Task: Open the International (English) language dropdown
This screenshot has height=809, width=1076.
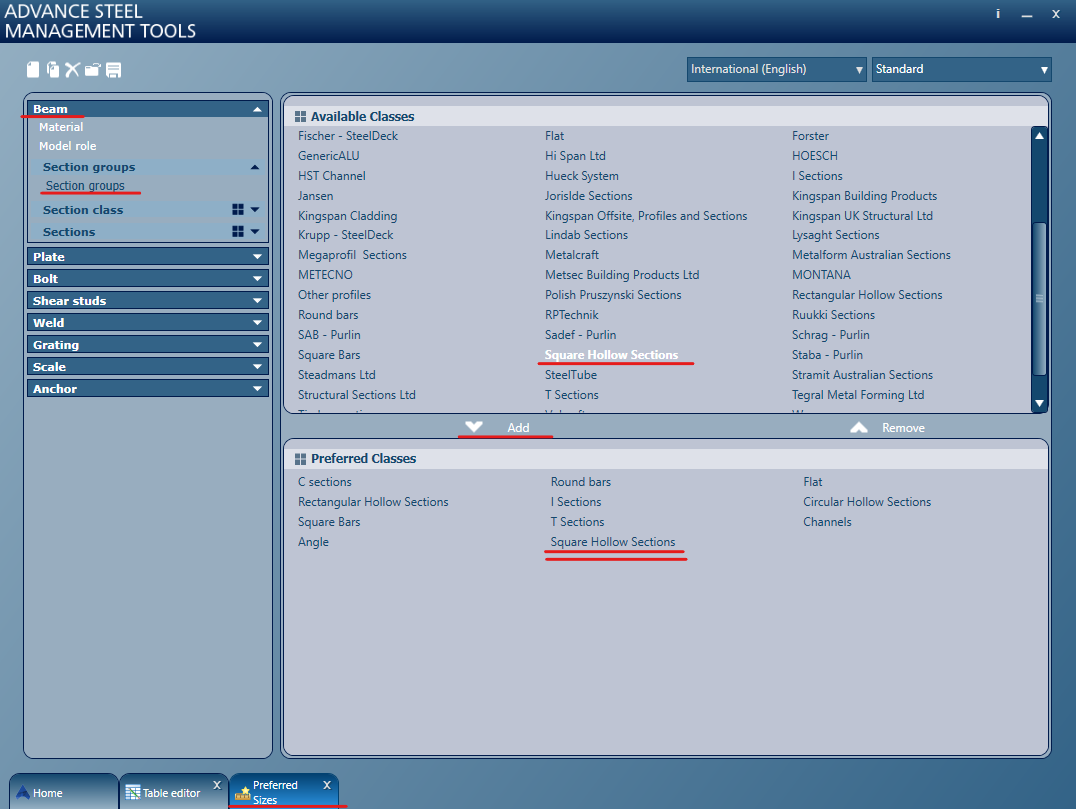Action: pyautogui.click(x=776, y=69)
